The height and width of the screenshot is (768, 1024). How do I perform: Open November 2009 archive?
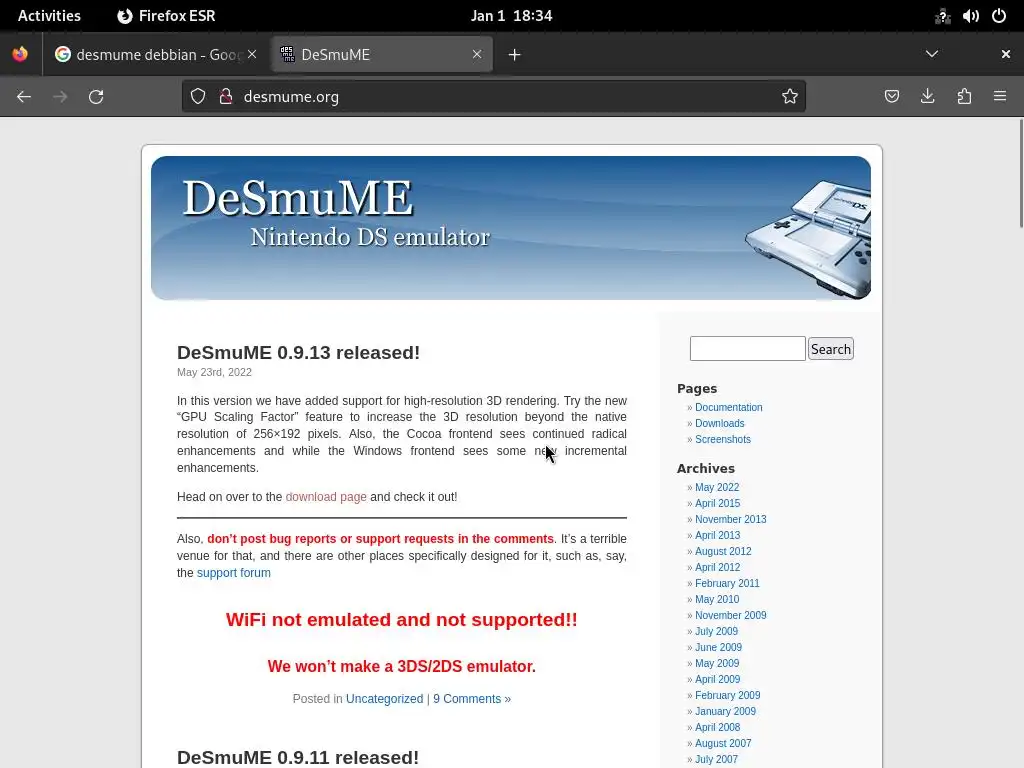click(x=730, y=615)
